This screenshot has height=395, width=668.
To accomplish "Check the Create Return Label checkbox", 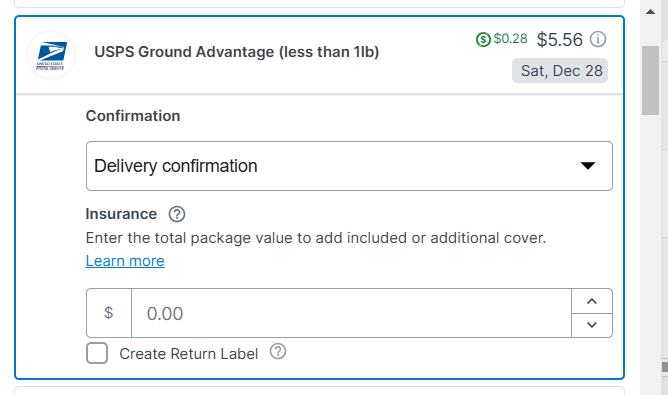I will (x=97, y=353).
